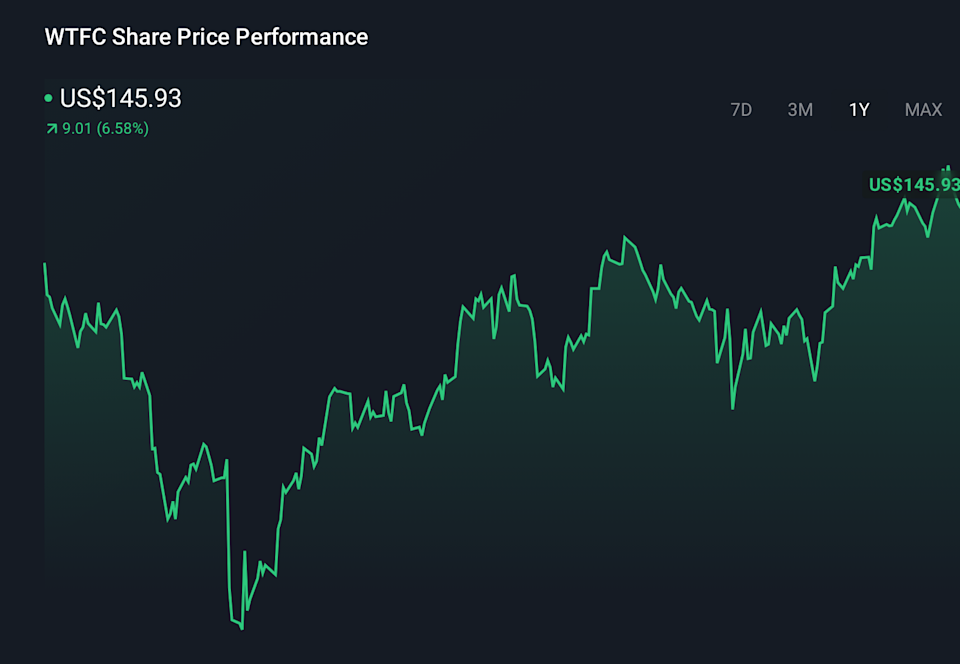The image size is (960, 664).
Task: Click the WTFC Share Price Performance title
Action: click(x=206, y=37)
